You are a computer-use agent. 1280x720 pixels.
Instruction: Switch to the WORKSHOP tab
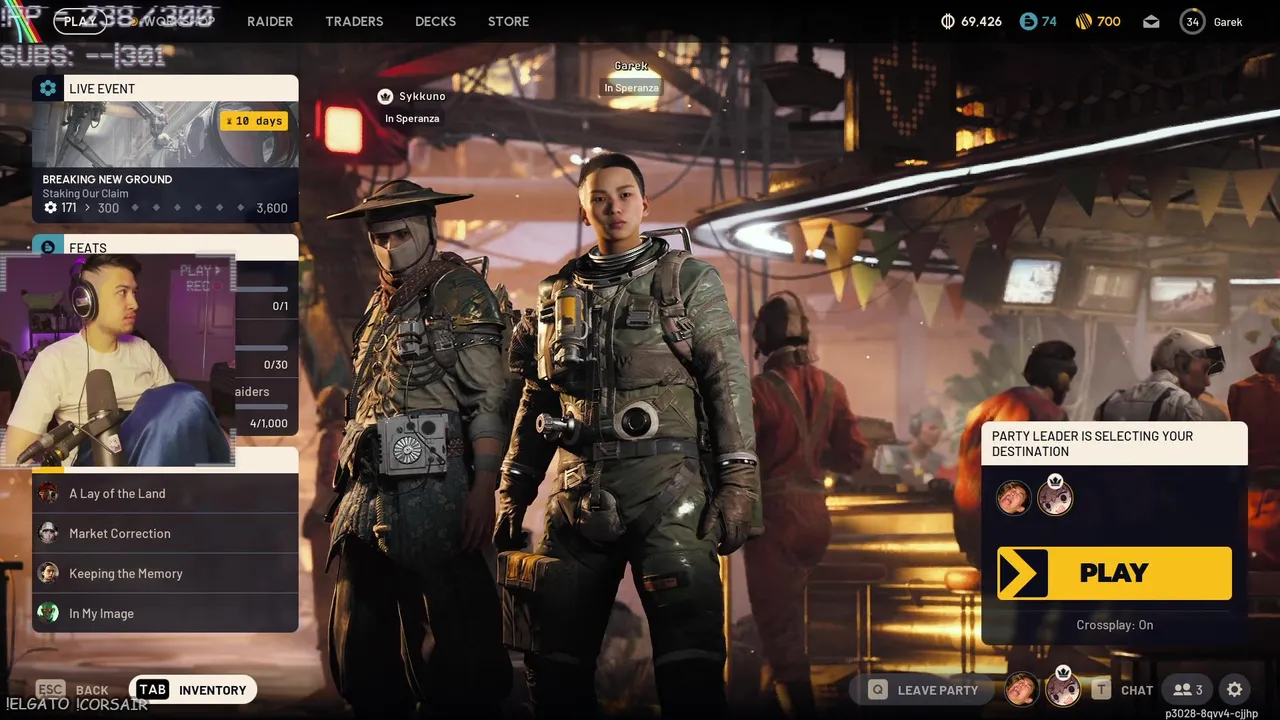click(178, 21)
